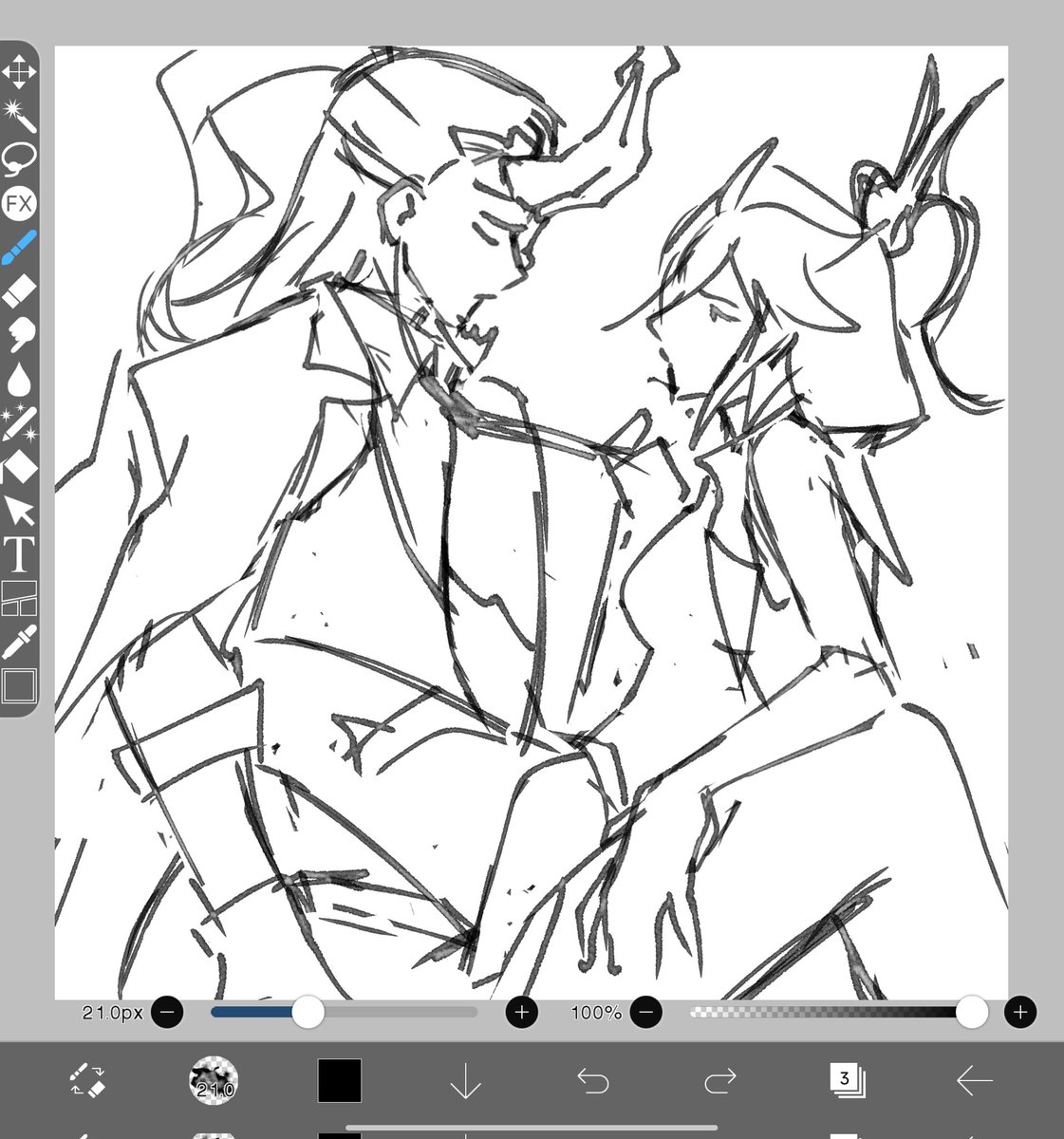Image resolution: width=1064 pixels, height=1139 pixels.
Task: Toggle the brush/eraser switch
Action: coord(85,1080)
